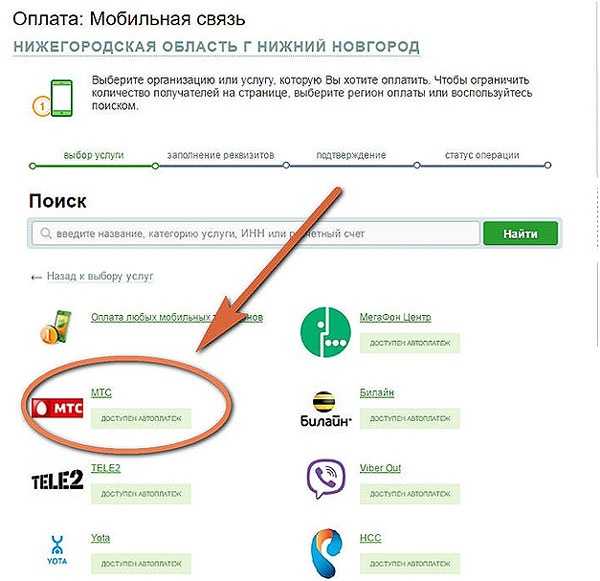Click the Beeline striped logo icon
This screenshot has height=581, width=600.
pos(325,409)
